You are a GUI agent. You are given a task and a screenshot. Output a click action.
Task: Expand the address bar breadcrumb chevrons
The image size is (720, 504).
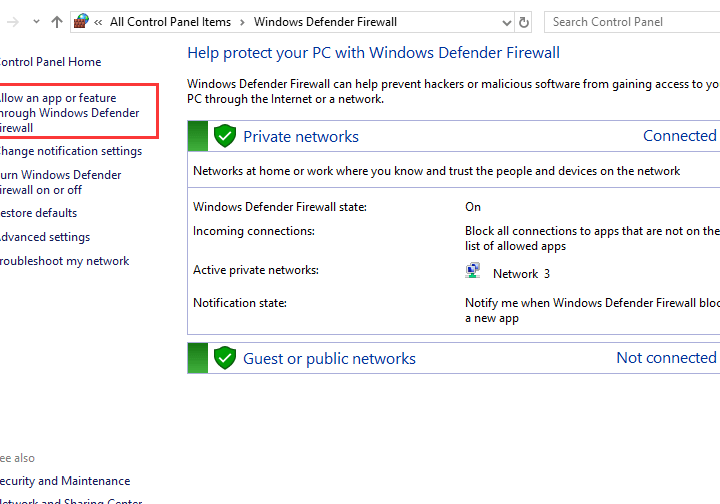pyautogui.click(x=98, y=22)
